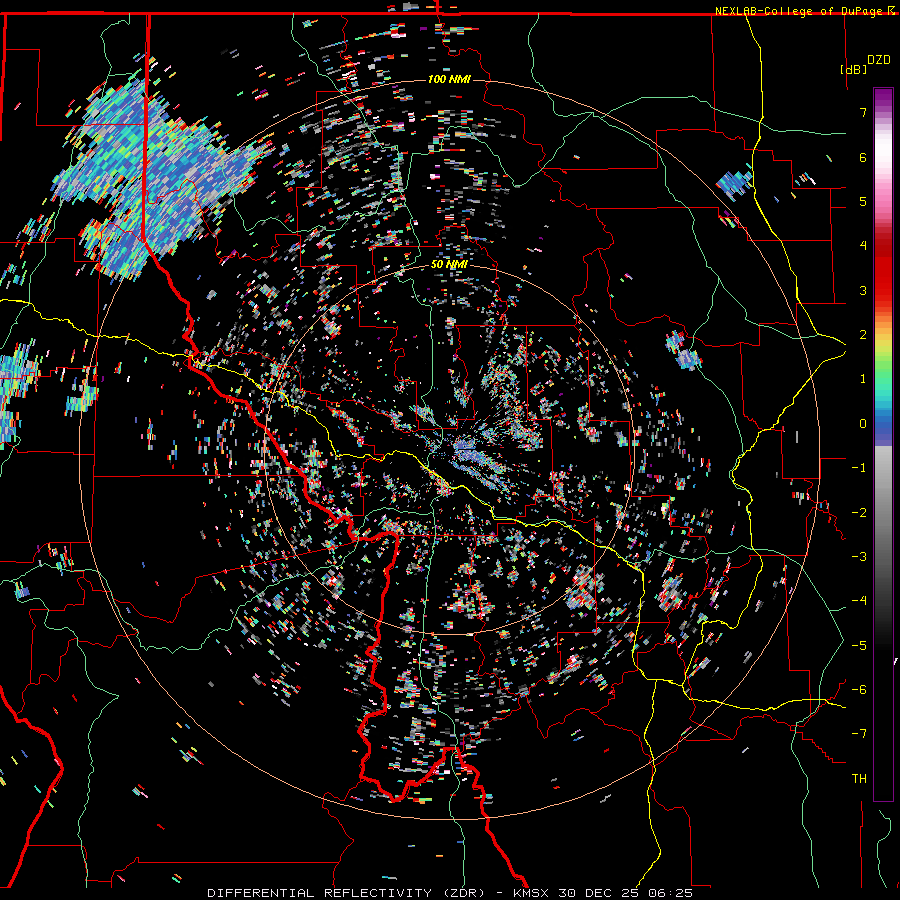Click the -1 value on color scale

[x=859, y=468]
